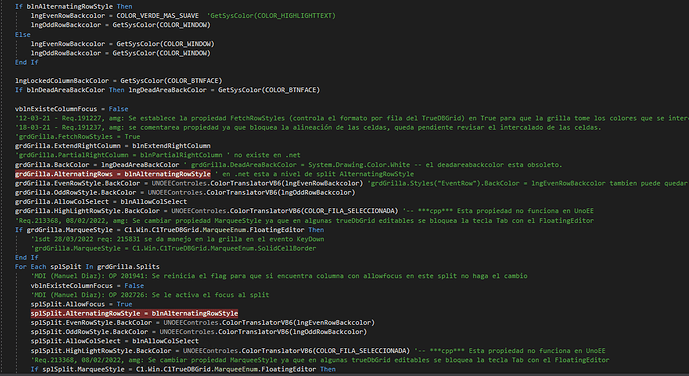
Task: Click grdGrilla.ExtendRightColumn assignment line
Action: coord(112,146)
